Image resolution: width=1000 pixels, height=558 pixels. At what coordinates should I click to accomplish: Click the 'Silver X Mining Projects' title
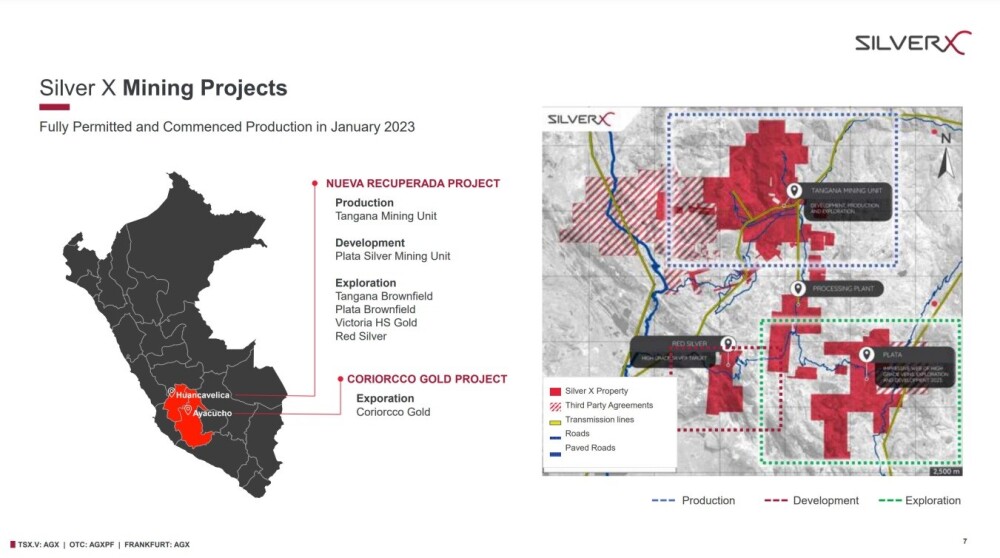point(163,88)
